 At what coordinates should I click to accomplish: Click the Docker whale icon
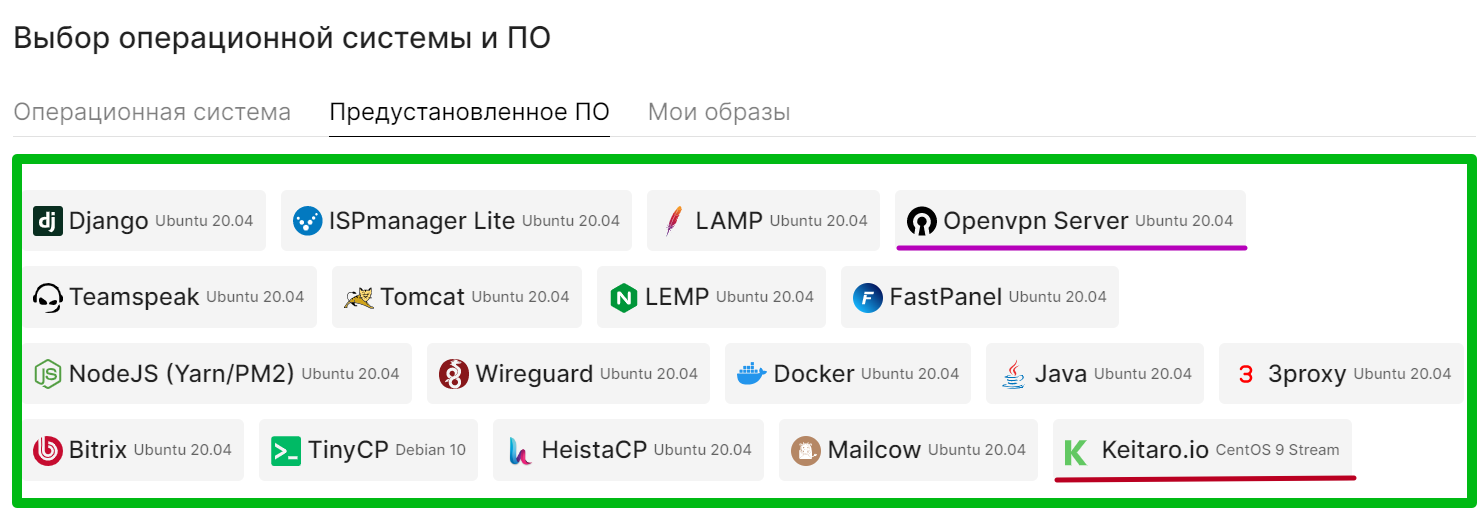coord(752,374)
